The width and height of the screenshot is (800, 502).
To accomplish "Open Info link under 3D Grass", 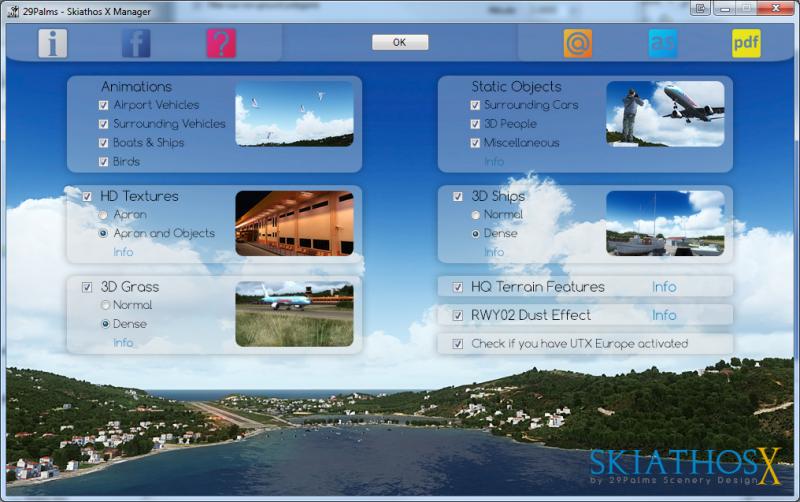I will point(123,343).
